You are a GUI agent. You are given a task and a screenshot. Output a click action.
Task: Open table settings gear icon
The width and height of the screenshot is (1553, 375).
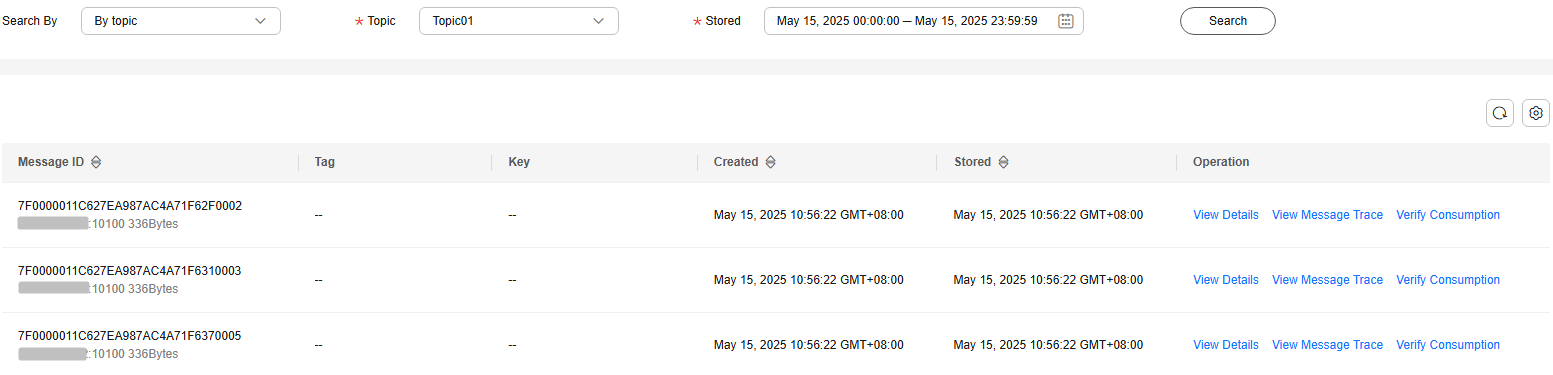(x=1536, y=113)
